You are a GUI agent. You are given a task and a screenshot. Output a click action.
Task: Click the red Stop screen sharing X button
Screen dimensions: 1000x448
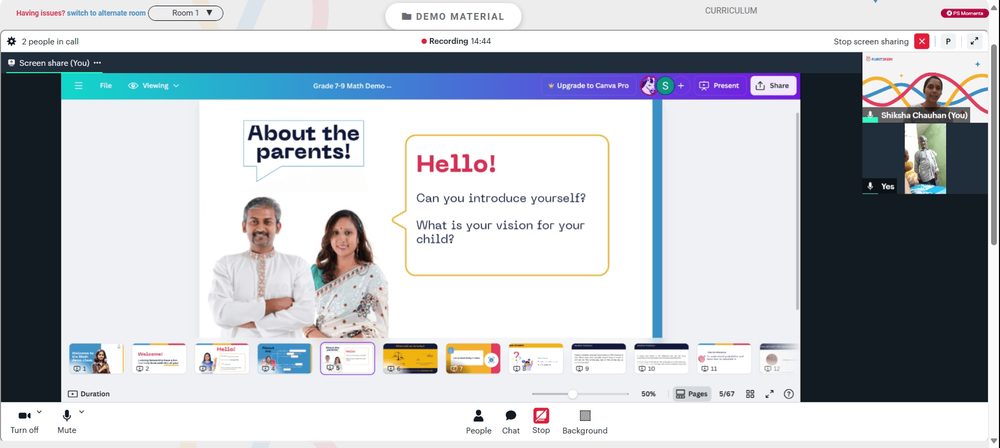tap(922, 41)
